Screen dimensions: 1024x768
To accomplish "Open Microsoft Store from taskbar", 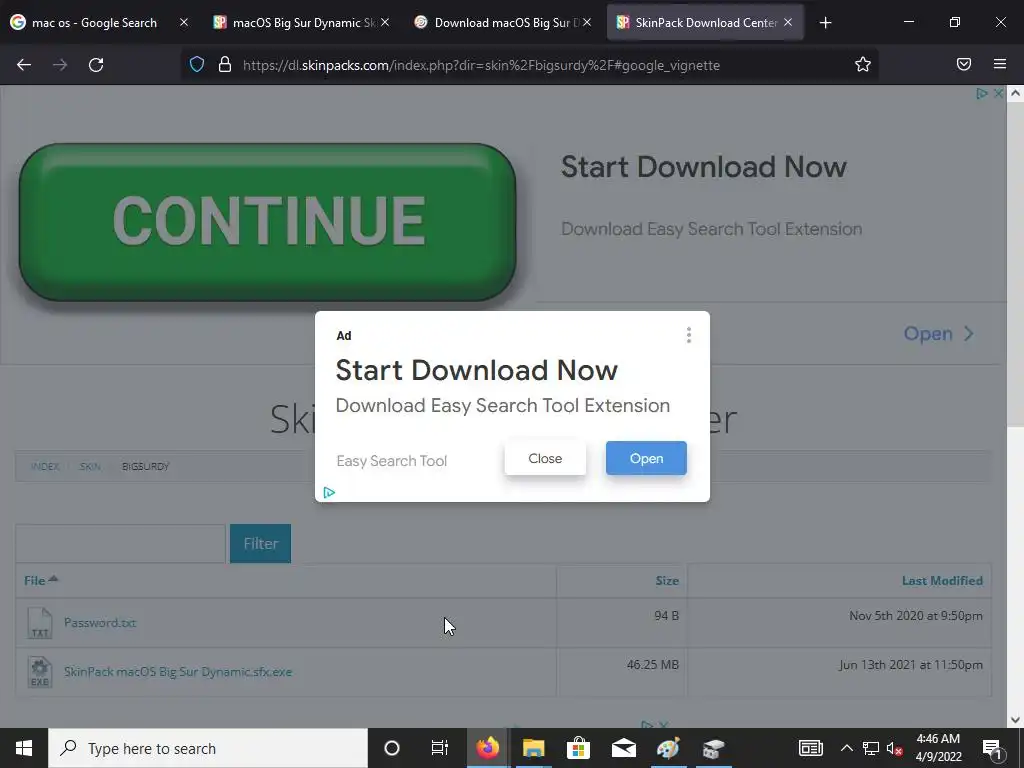I will click(578, 748).
